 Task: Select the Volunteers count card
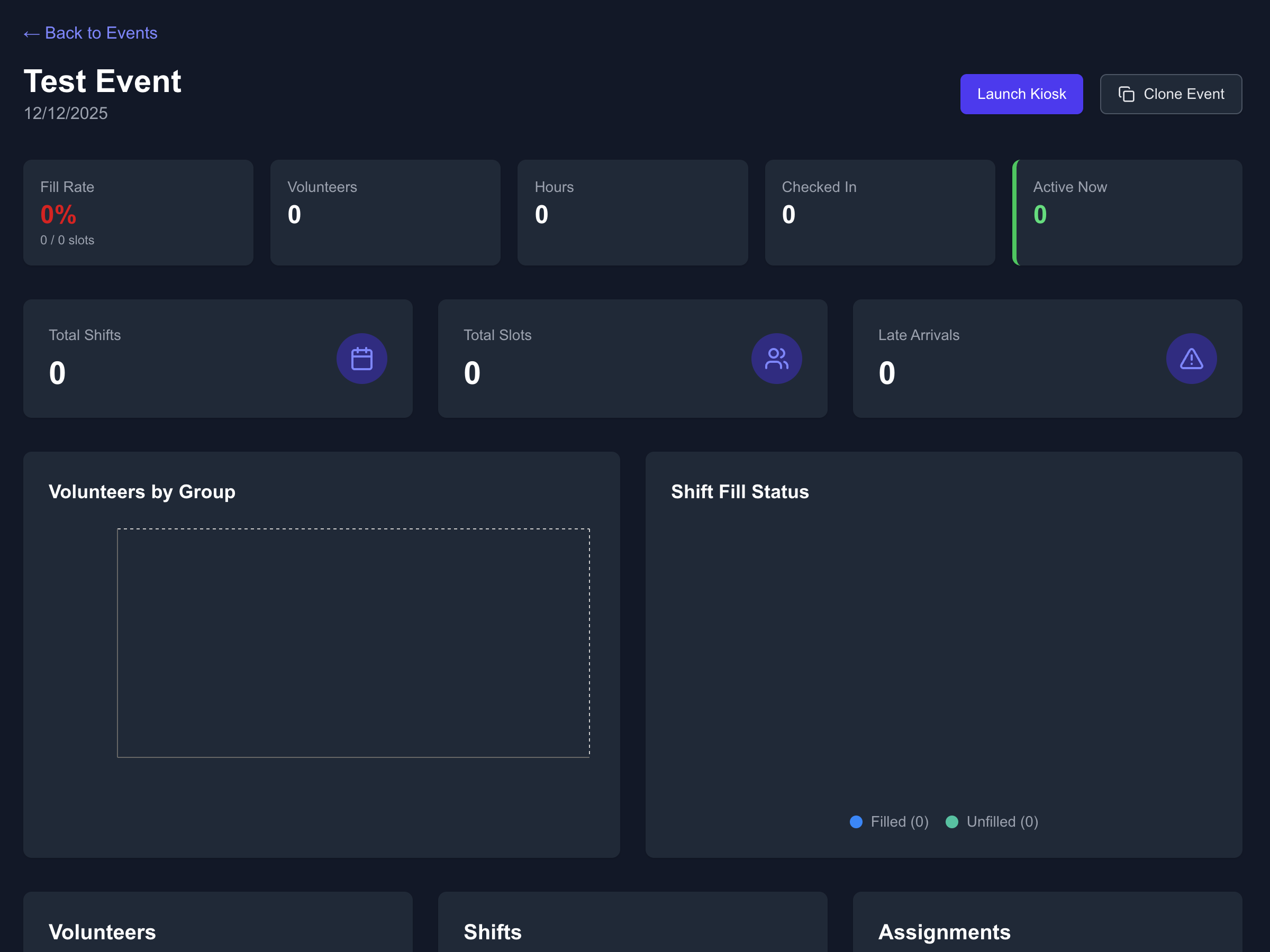click(x=385, y=212)
